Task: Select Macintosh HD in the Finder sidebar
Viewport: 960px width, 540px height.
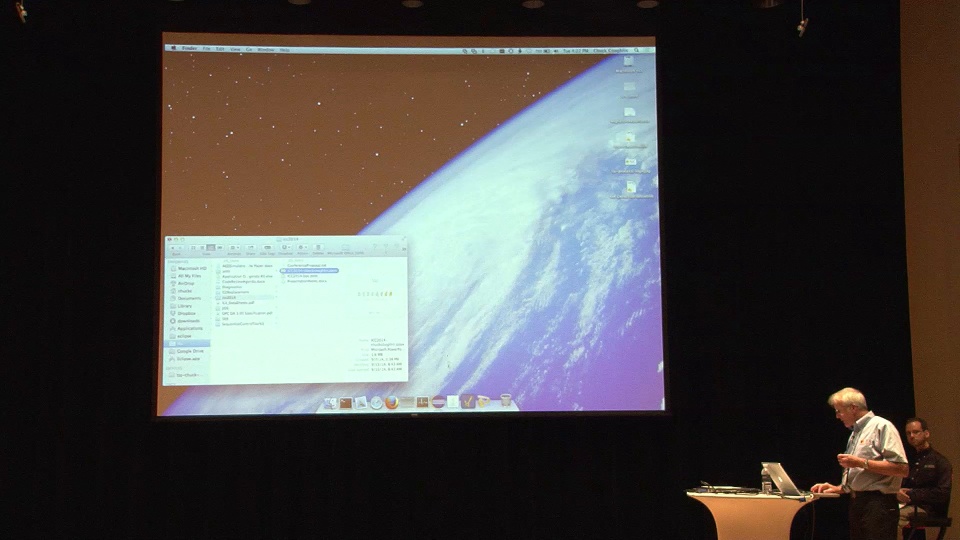Action: pos(190,268)
